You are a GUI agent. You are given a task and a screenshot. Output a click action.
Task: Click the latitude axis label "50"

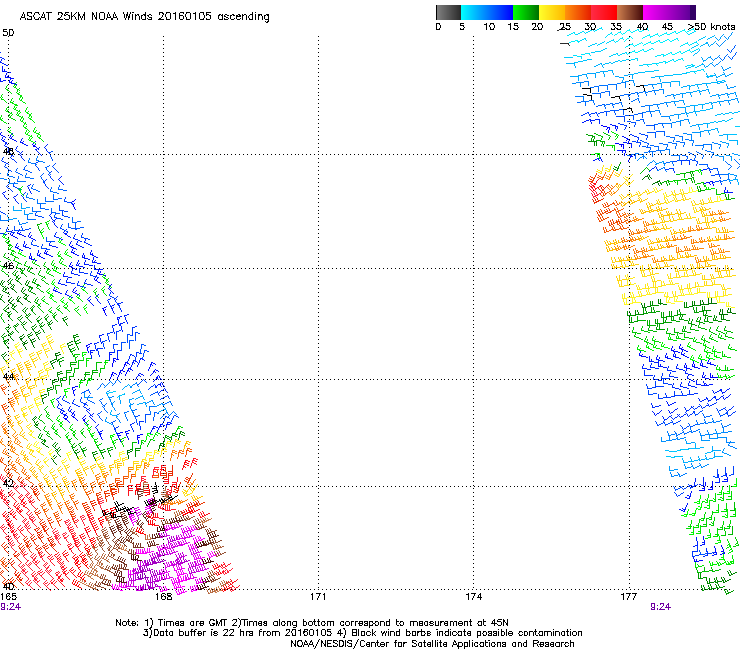(x=8, y=33)
